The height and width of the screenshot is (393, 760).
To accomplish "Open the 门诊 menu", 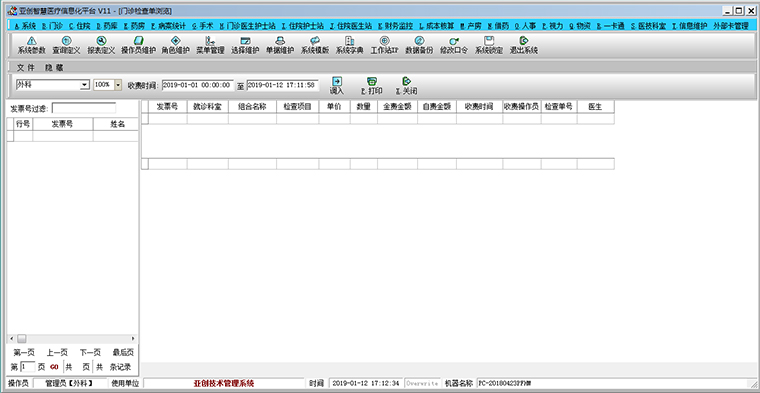I will pyautogui.click(x=53, y=26).
